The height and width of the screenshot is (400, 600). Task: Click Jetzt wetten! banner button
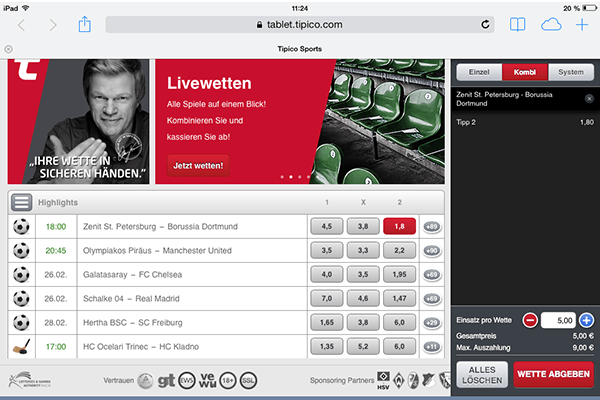(198, 165)
